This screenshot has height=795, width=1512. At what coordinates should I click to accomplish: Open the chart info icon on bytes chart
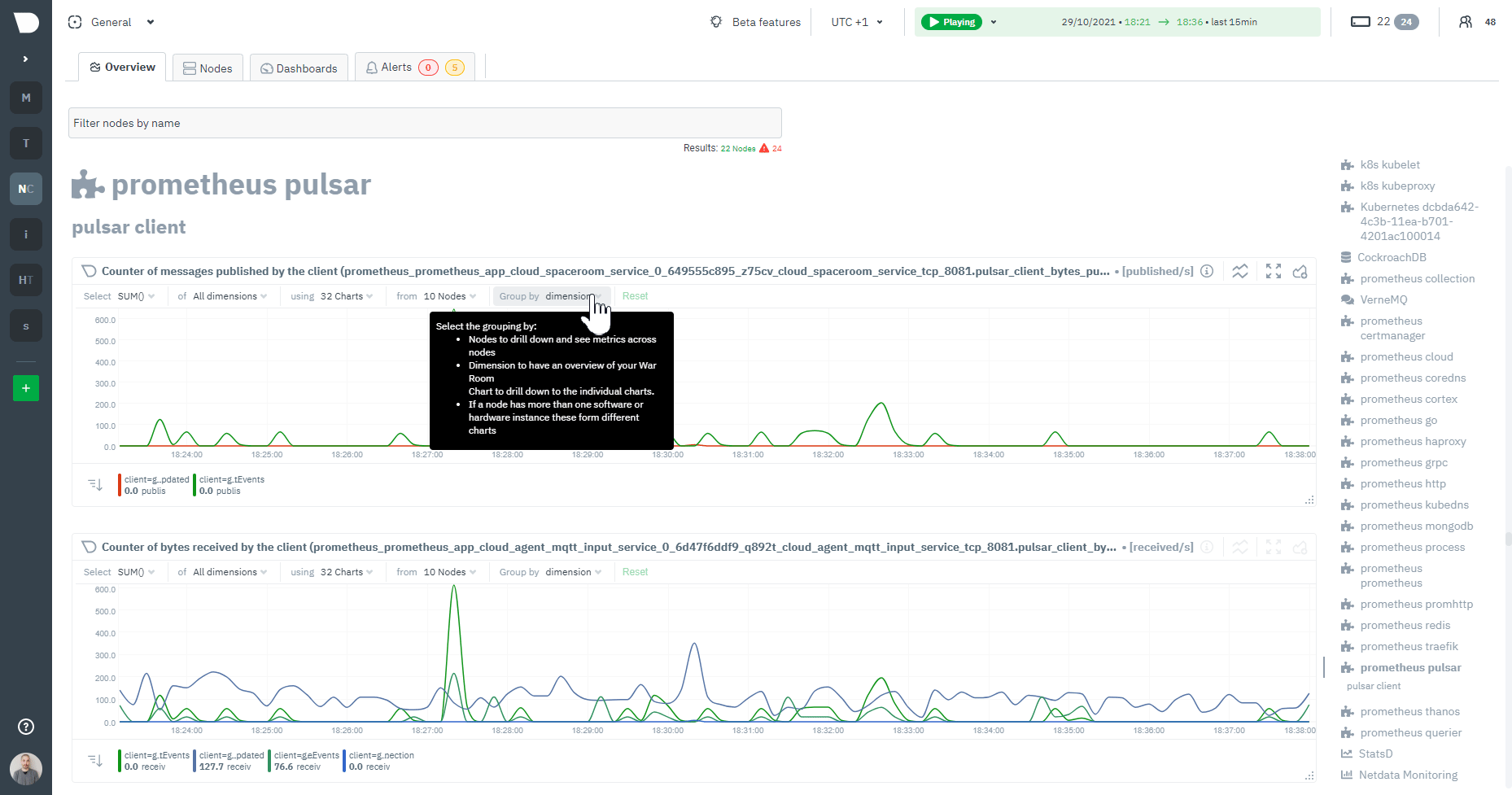tap(1208, 547)
